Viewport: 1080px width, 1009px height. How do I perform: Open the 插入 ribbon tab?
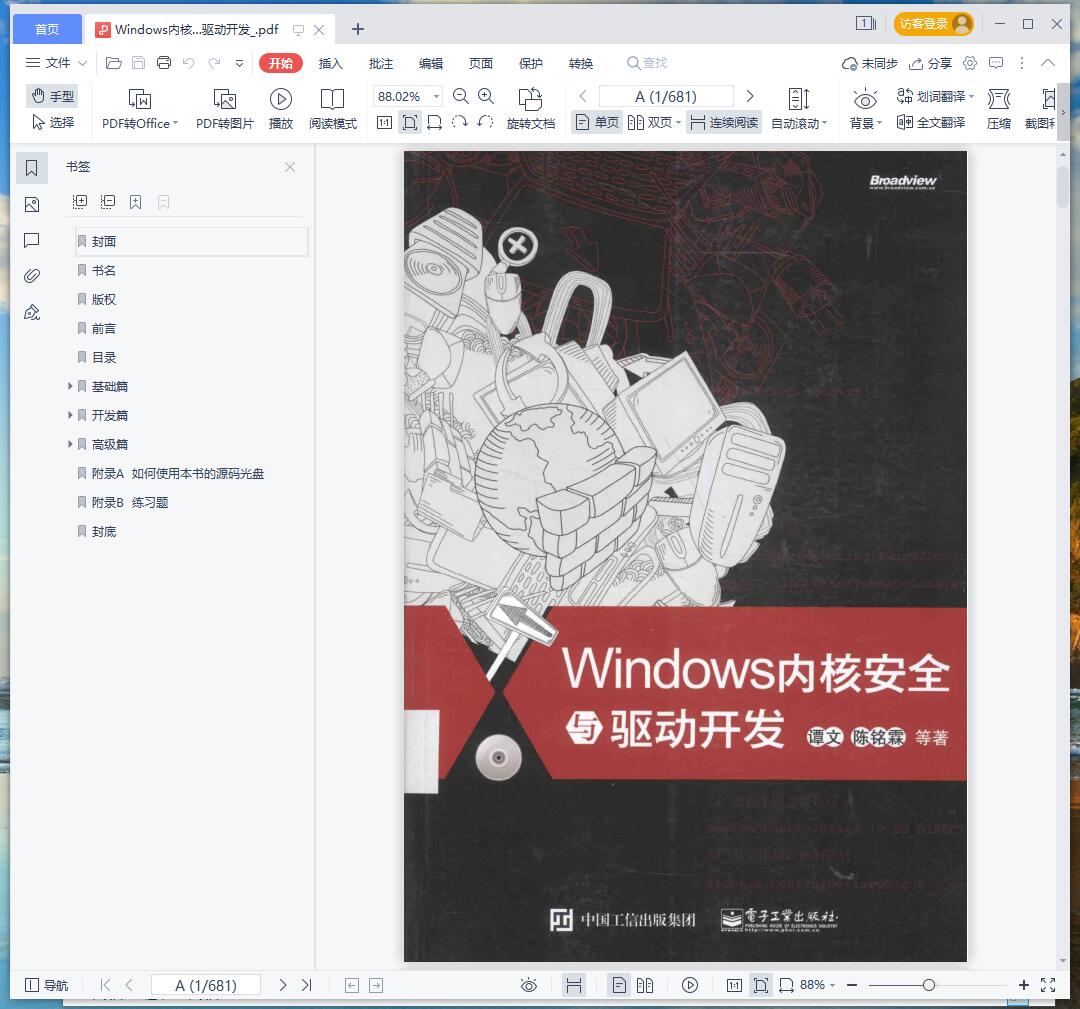tap(330, 63)
